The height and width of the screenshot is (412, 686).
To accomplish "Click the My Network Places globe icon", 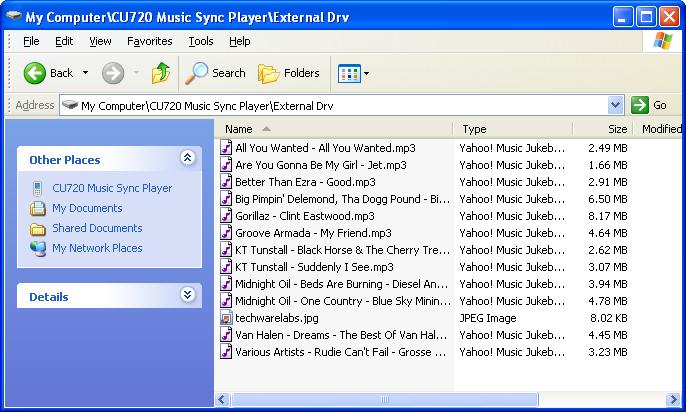I will pos(38,248).
